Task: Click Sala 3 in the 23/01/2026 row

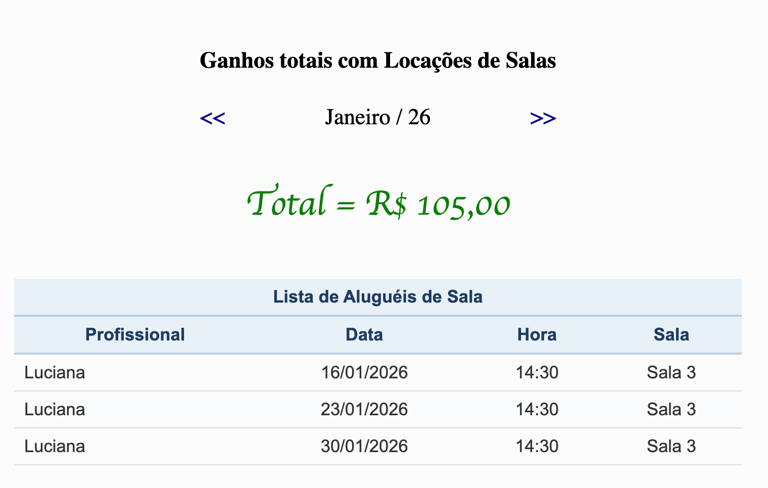Action: click(671, 409)
